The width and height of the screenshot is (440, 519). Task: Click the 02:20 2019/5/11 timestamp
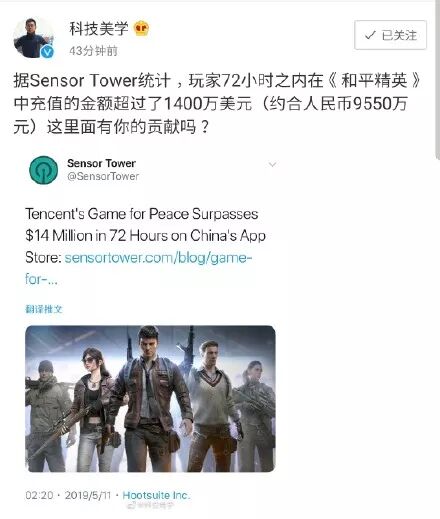coord(68,495)
